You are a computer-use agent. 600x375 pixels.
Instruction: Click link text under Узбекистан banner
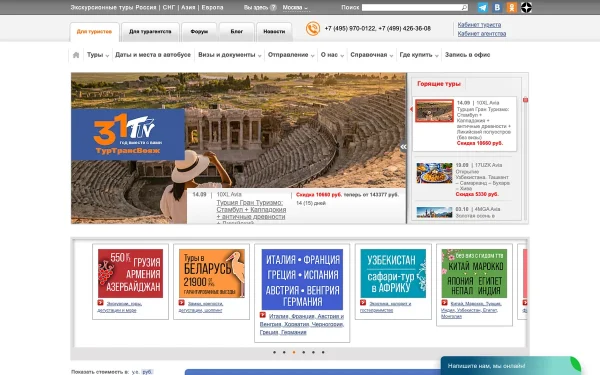click(385, 307)
